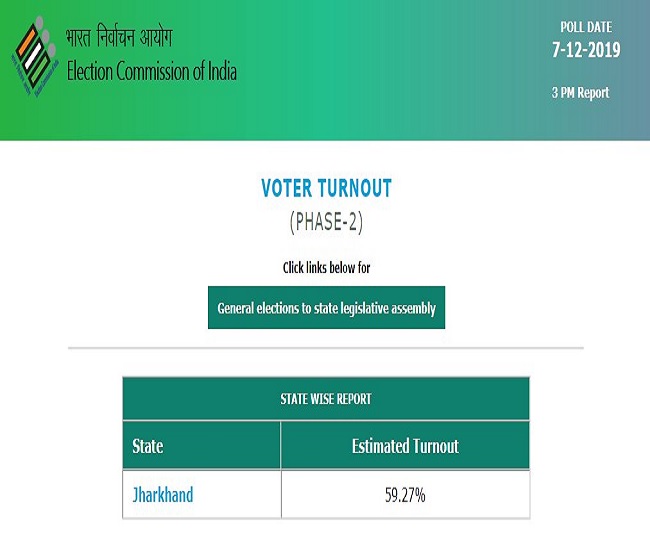
Task: Click the 'Click links below for' text
Action: click(x=326, y=267)
